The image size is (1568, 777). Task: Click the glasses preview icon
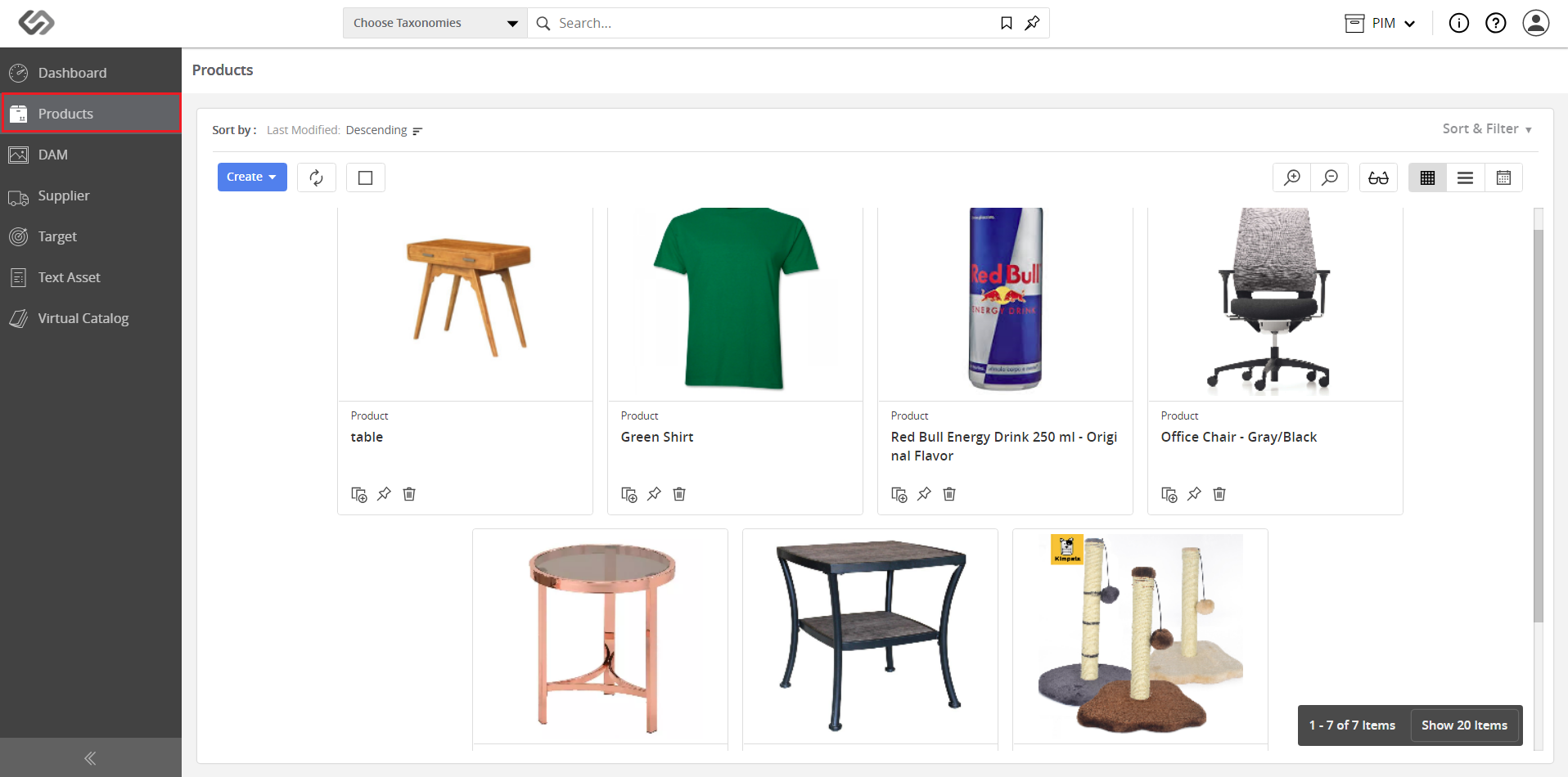(x=1378, y=177)
